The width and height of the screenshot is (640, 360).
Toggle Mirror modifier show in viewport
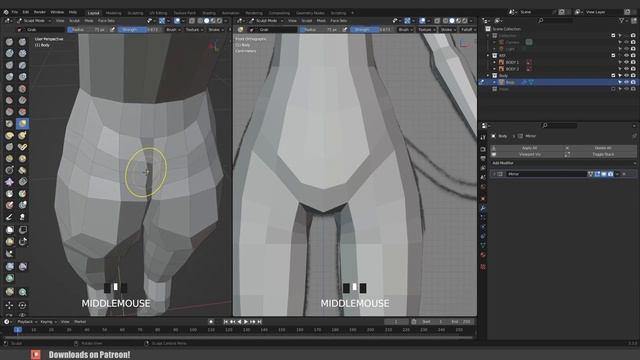click(604, 174)
